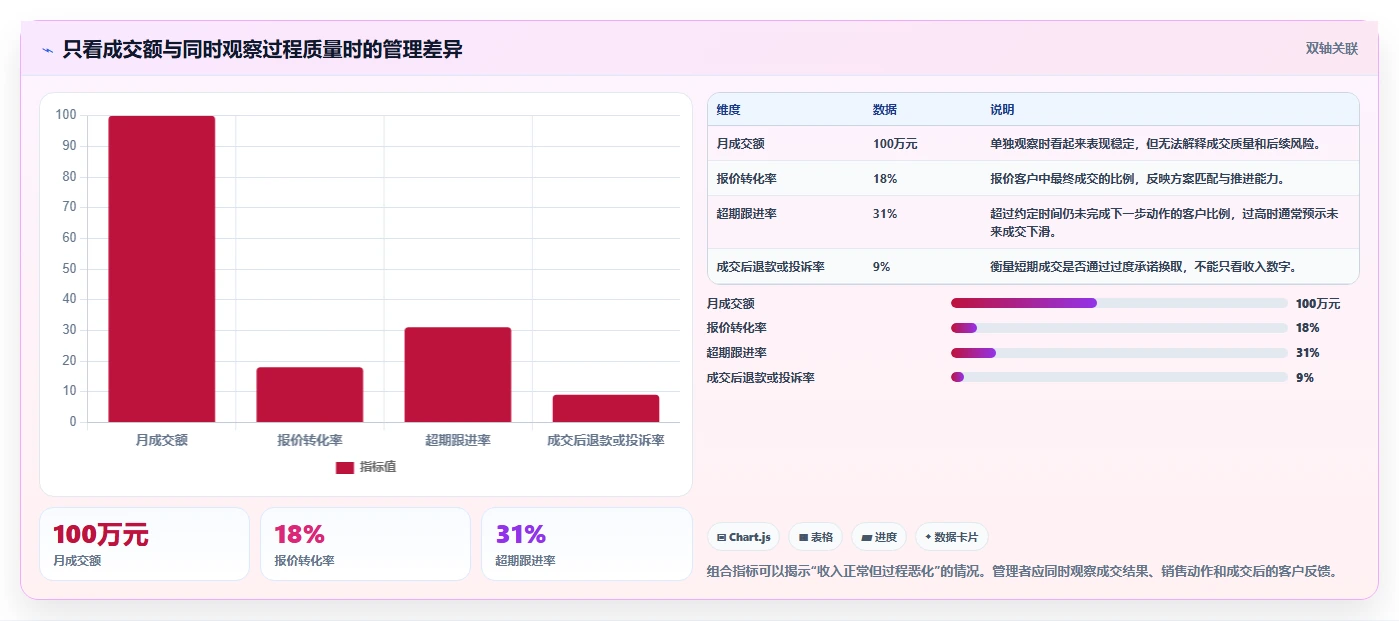This screenshot has width=1399, height=621.
Task: Click the summary paragraph starting with 组合指标
Action: tap(1022, 572)
